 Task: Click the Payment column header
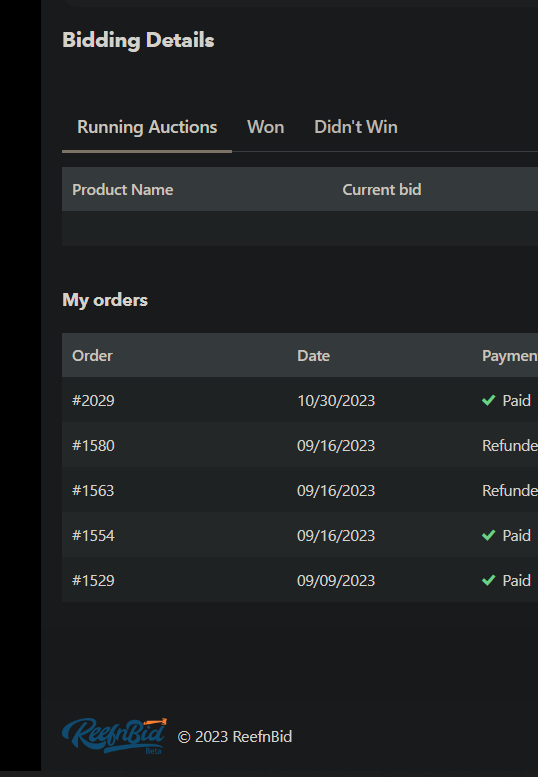[510, 356]
